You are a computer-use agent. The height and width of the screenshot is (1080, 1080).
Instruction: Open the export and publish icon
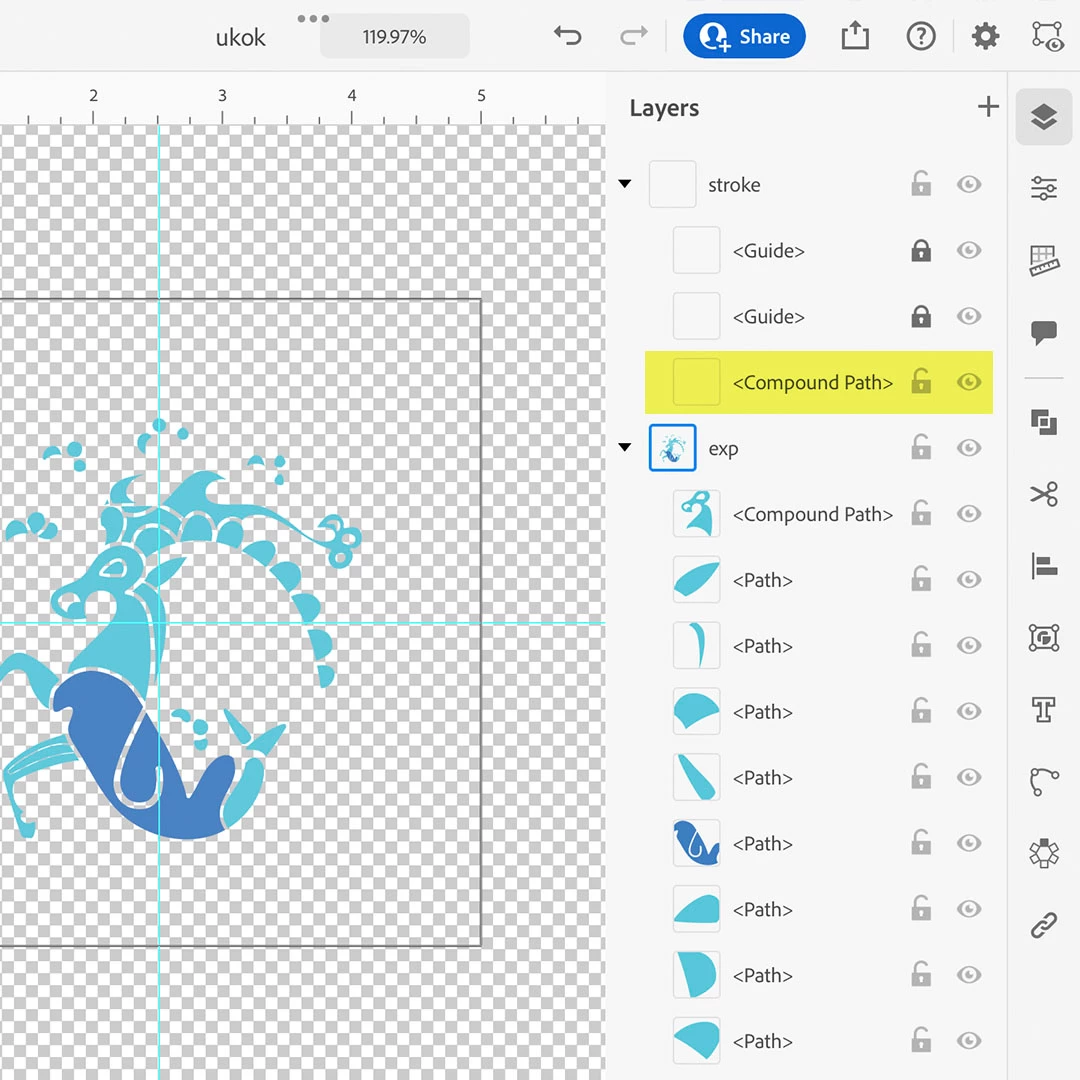click(x=855, y=35)
